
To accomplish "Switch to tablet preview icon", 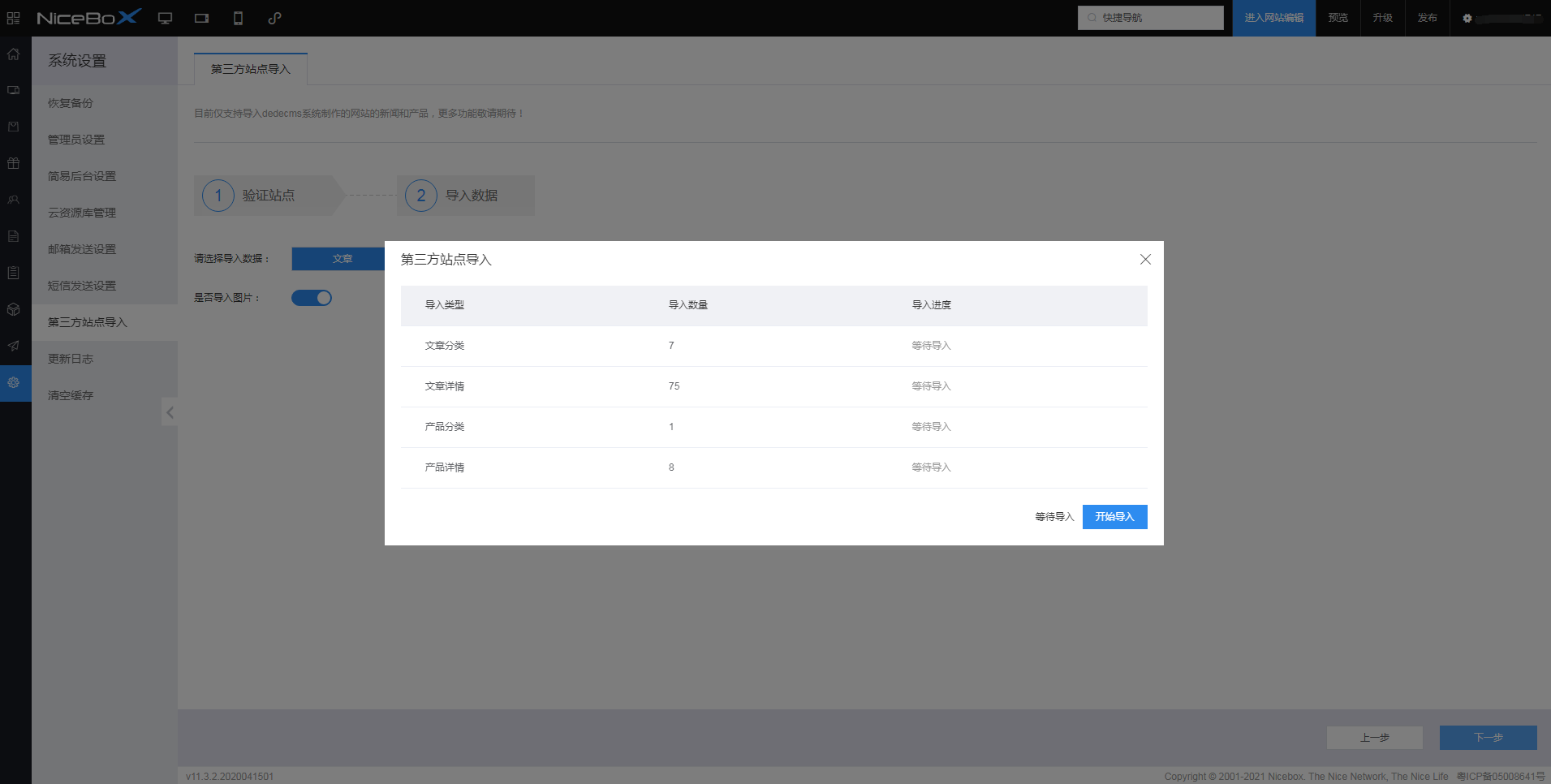I will tap(202, 18).
